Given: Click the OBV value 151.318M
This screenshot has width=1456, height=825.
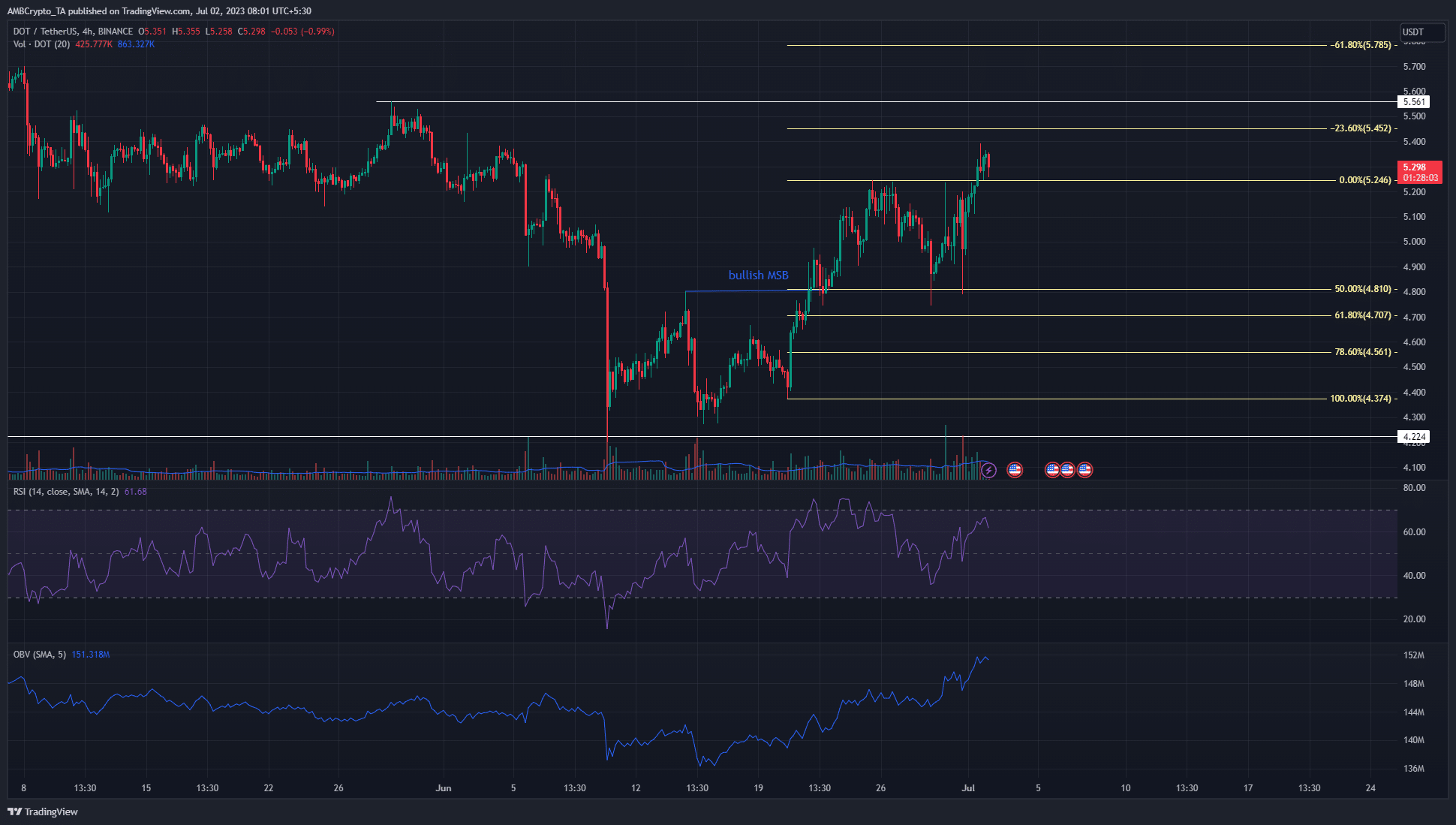Looking at the screenshot, I should (91, 655).
